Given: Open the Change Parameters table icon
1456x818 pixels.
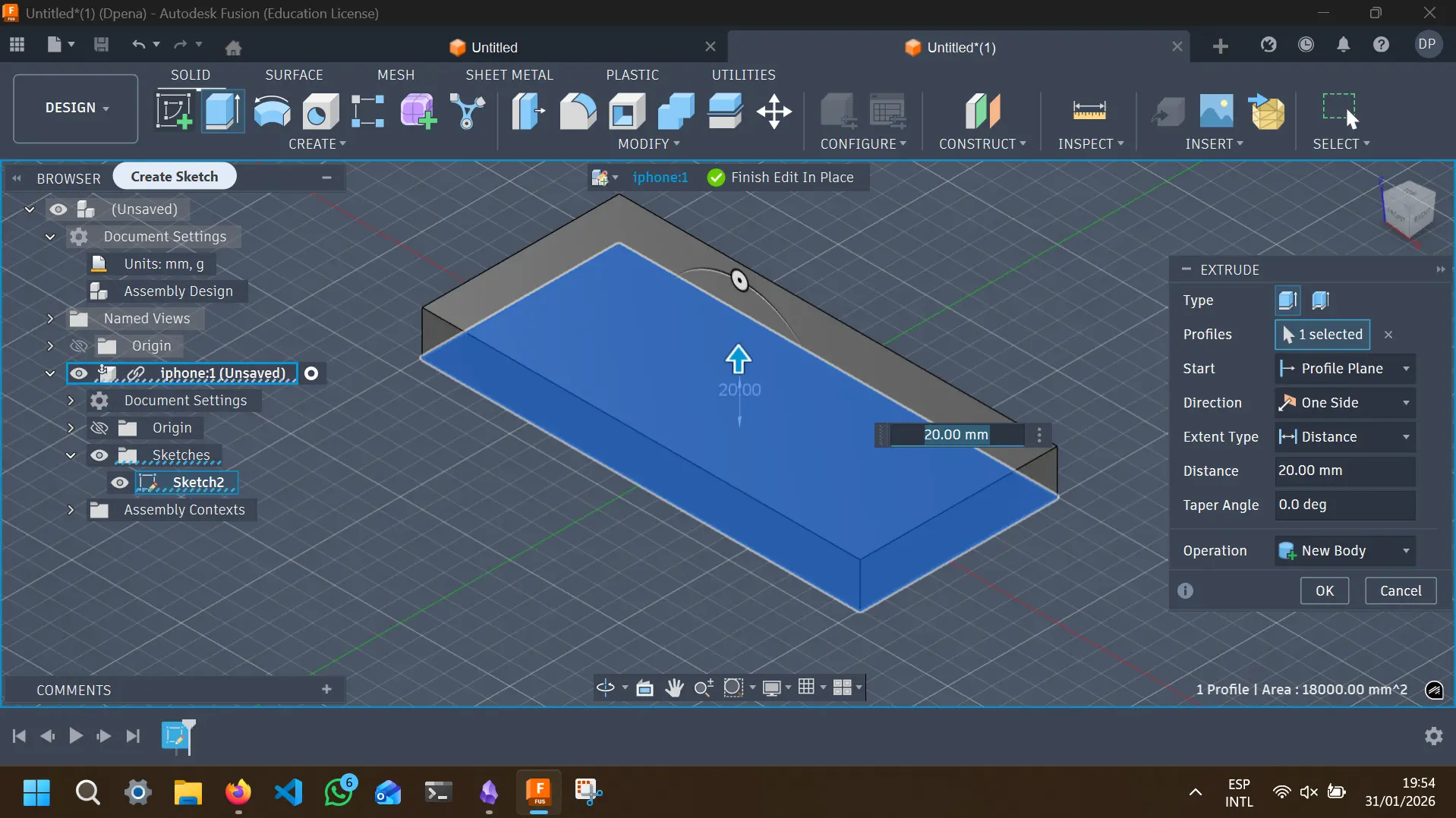Looking at the screenshot, I should (x=887, y=111).
